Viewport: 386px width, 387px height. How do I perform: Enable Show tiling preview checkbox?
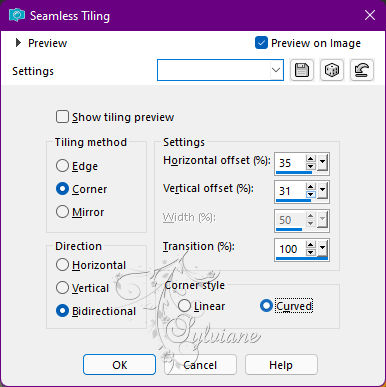(62, 117)
